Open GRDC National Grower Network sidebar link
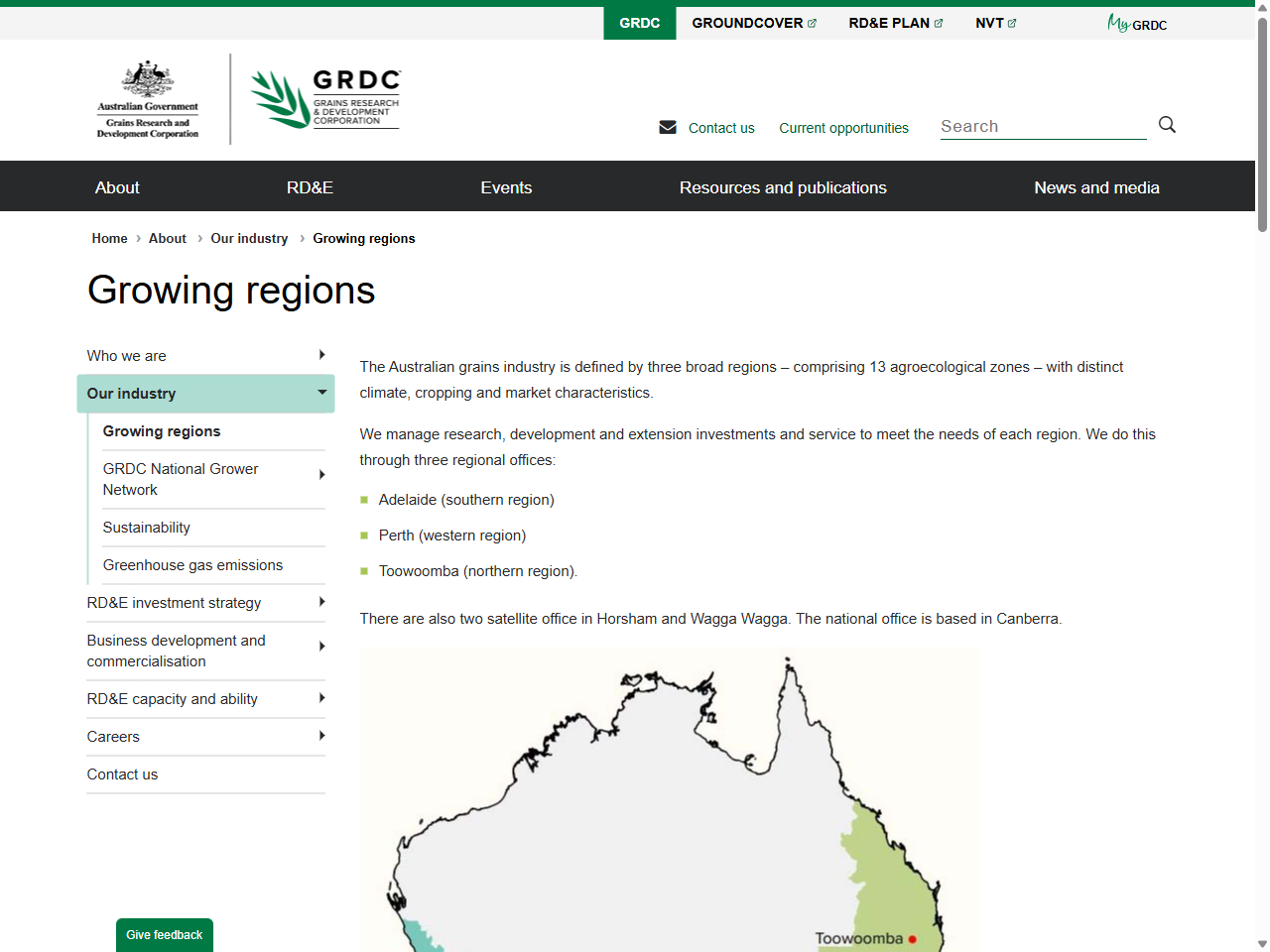This screenshot has width=1270, height=952. point(181,479)
